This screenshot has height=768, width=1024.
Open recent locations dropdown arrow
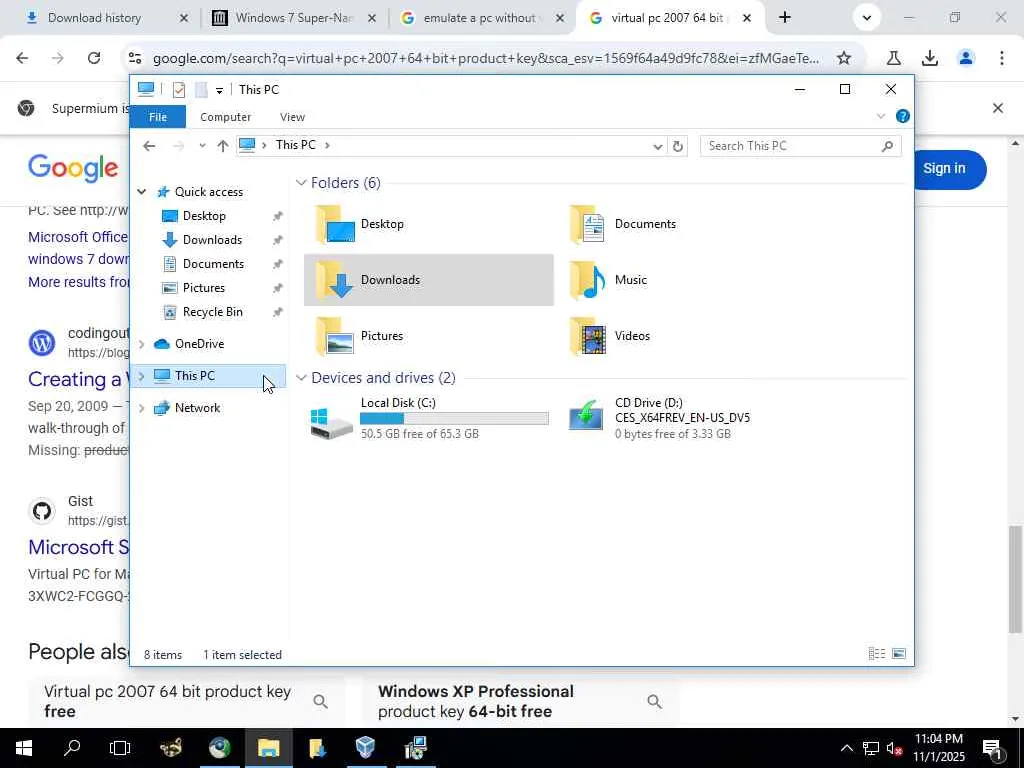[202, 146]
